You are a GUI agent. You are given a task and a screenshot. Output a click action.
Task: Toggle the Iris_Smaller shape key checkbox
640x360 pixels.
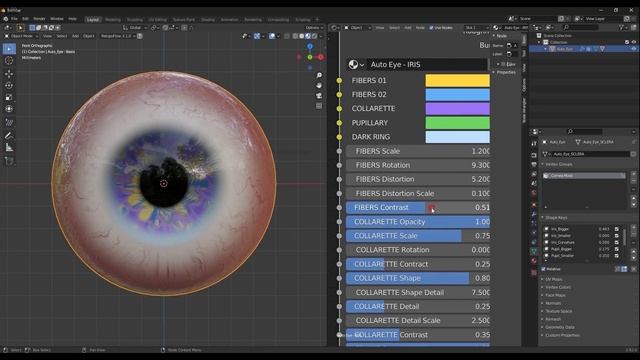(x=617, y=236)
